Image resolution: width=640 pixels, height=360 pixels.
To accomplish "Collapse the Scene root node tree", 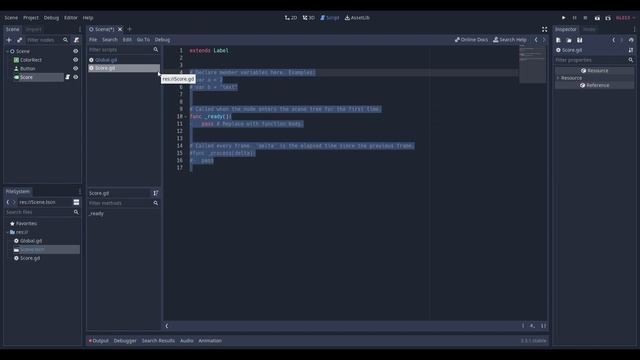I will [x=7, y=51].
